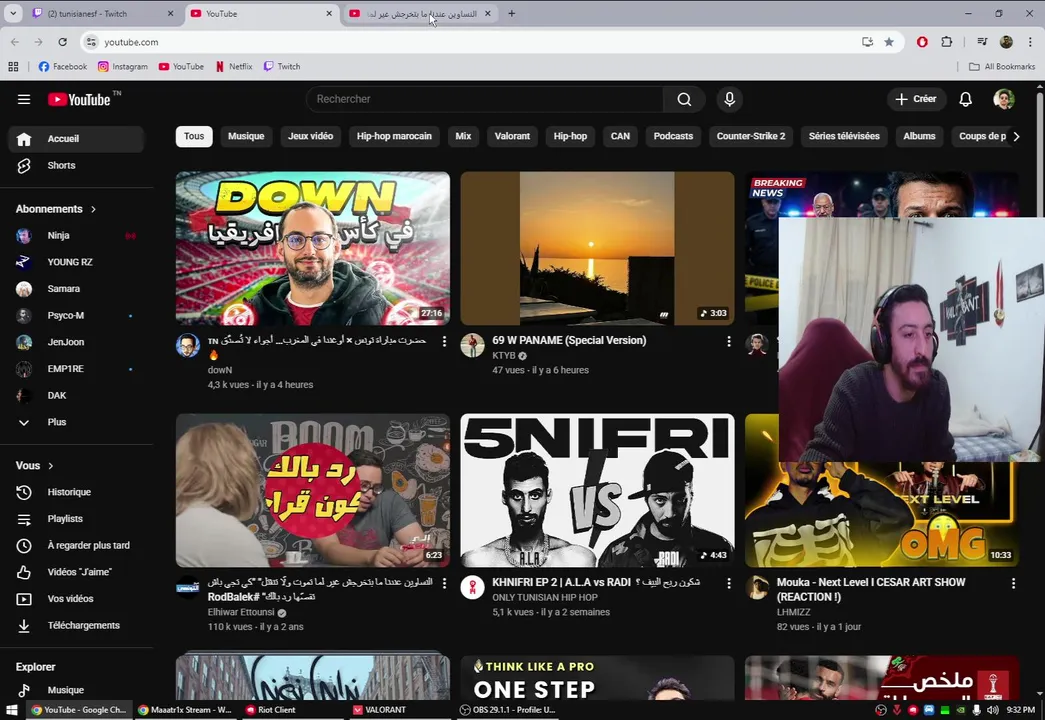Open more options for 69 W PANAME

tap(728, 341)
